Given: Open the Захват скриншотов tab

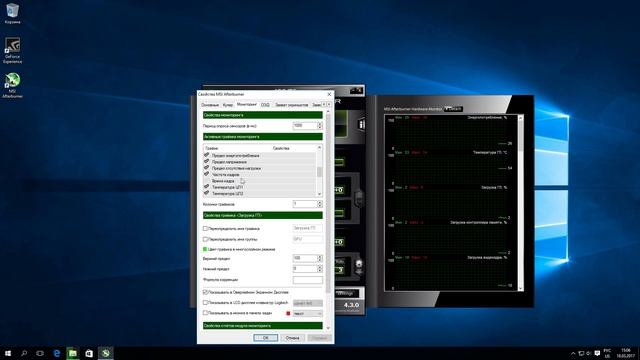Looking at the screenshot, I should (291, 105).
